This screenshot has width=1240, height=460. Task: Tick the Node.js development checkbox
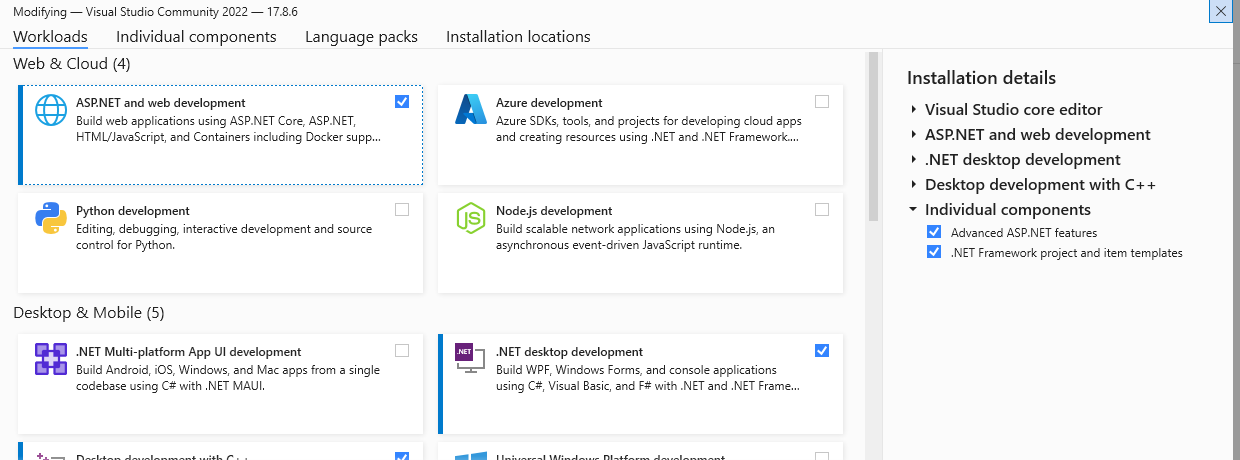[x=822, y=210]
